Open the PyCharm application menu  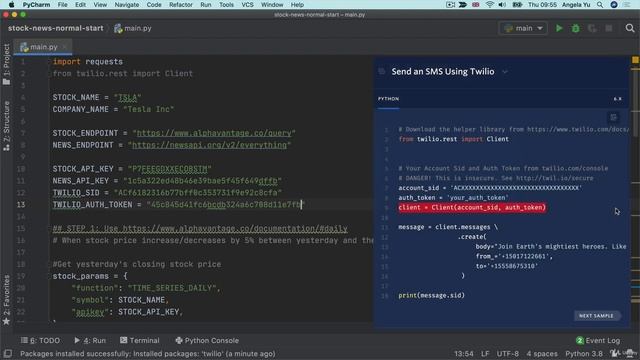click(x=36, y=4)
